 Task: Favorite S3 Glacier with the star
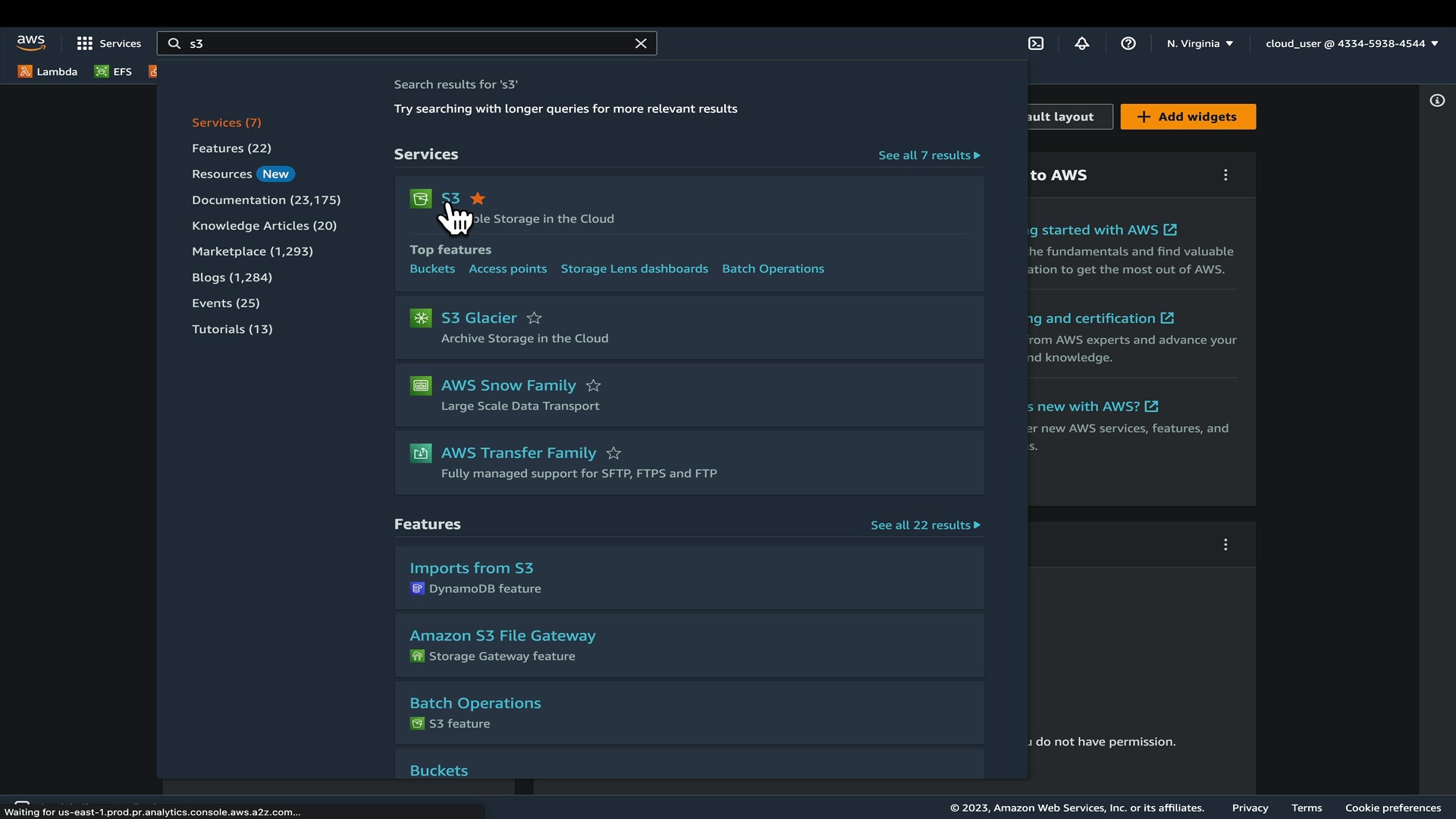(x=535, y=318)
